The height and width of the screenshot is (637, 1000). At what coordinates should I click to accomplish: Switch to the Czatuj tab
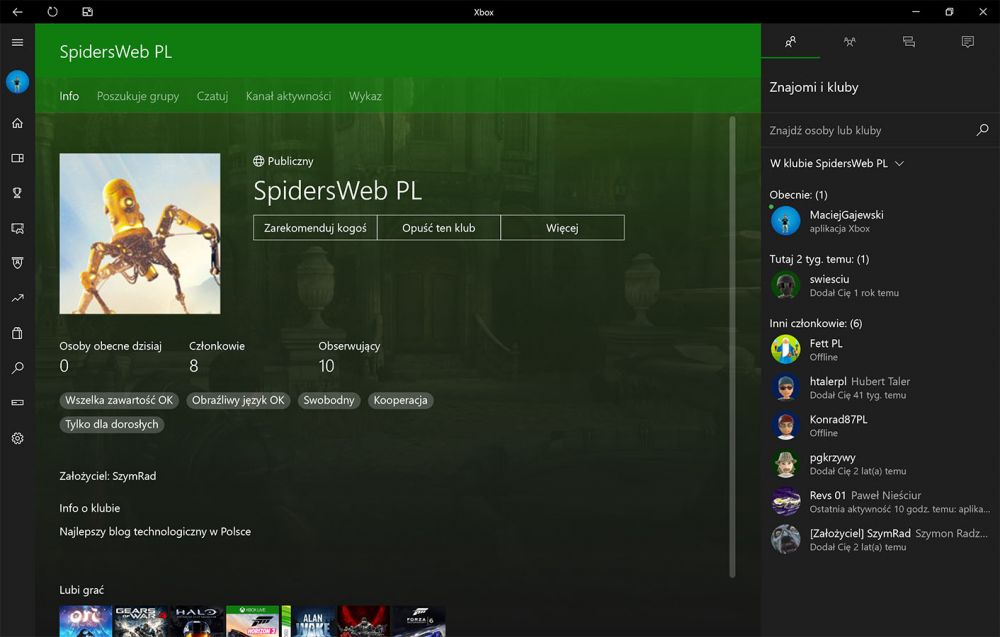pos(212,96)
